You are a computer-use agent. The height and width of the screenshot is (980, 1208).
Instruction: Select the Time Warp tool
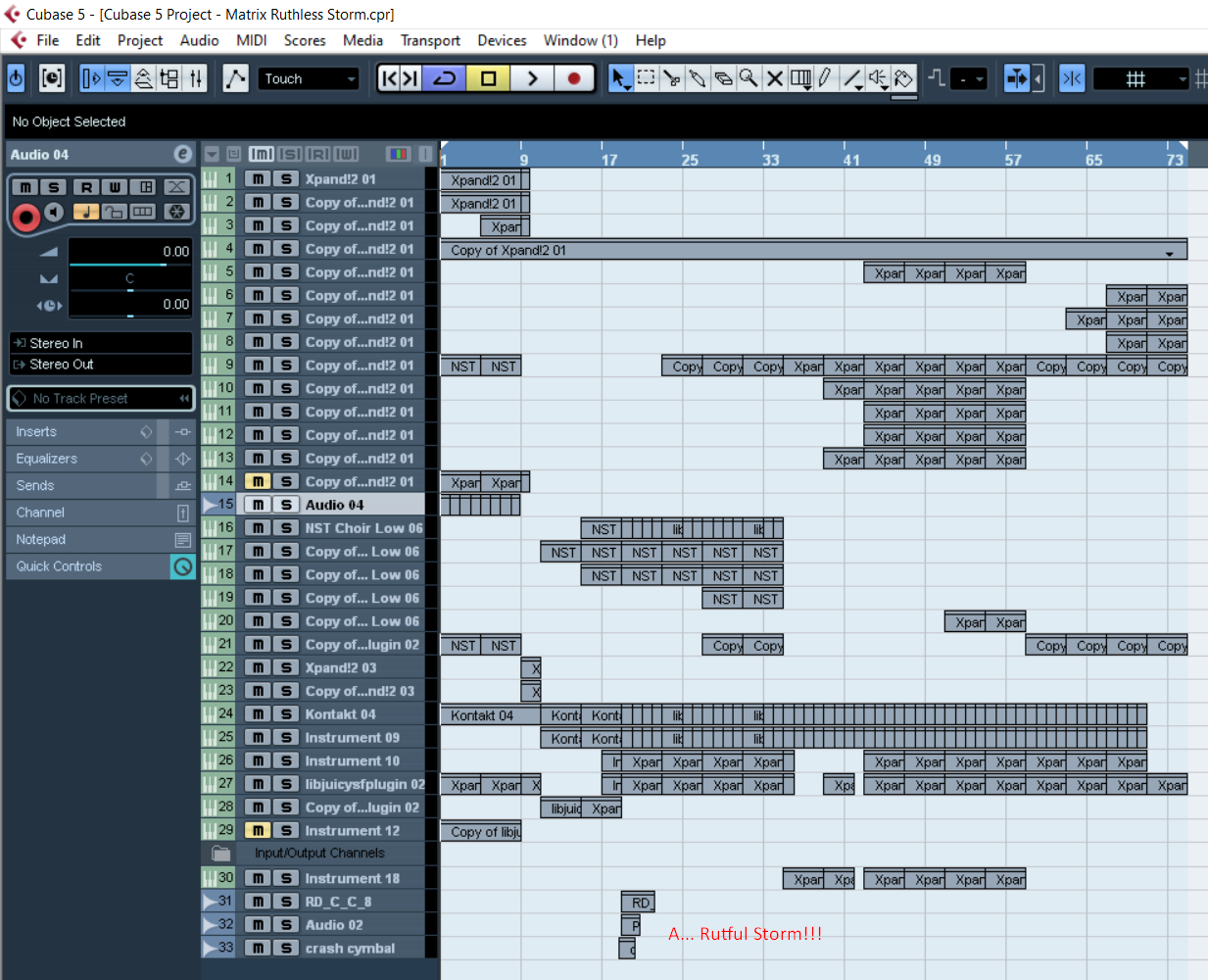tap(800, 78)
